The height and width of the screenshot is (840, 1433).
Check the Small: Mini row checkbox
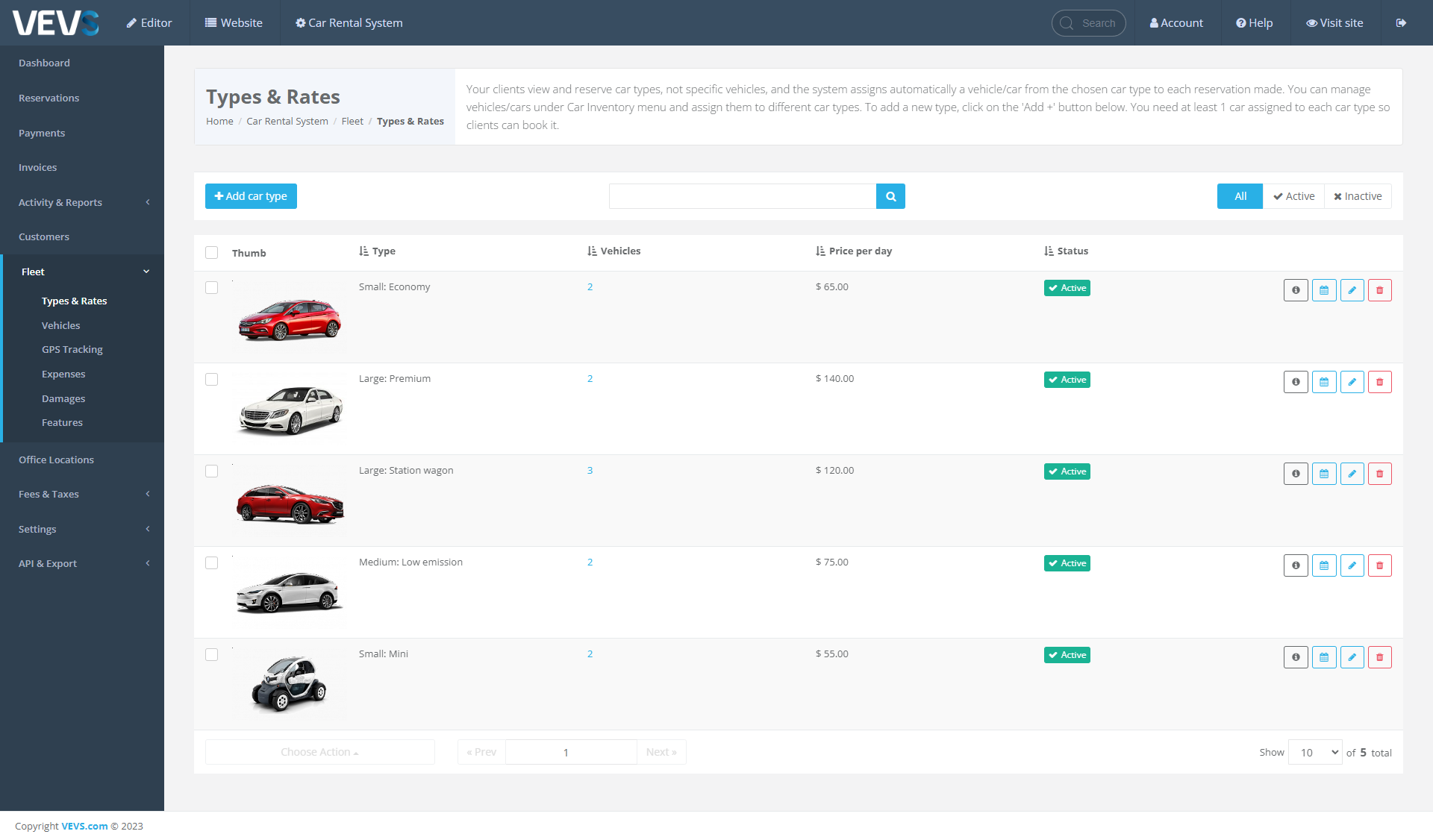pyautogui.click(x=212, y=655)
